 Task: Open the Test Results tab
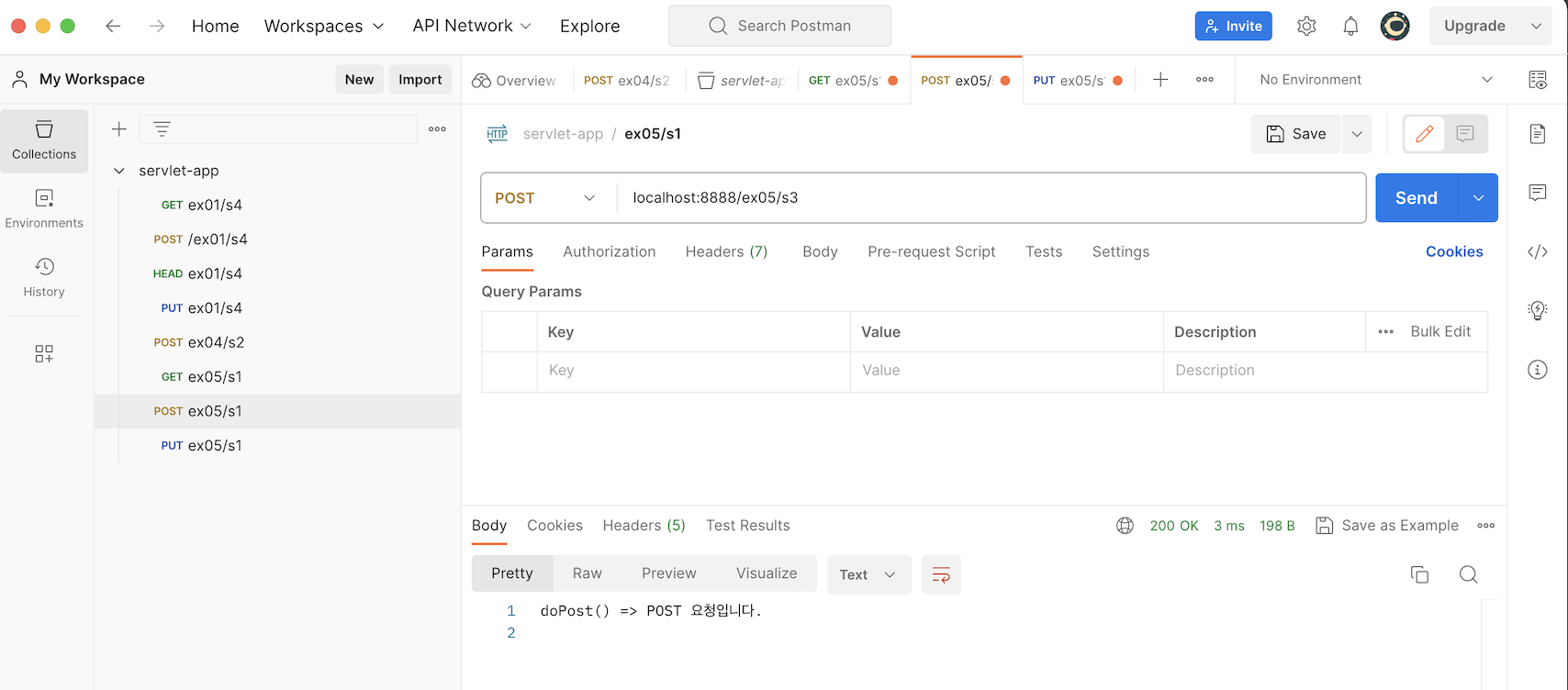pyautogui.click(x=748, y=526)
